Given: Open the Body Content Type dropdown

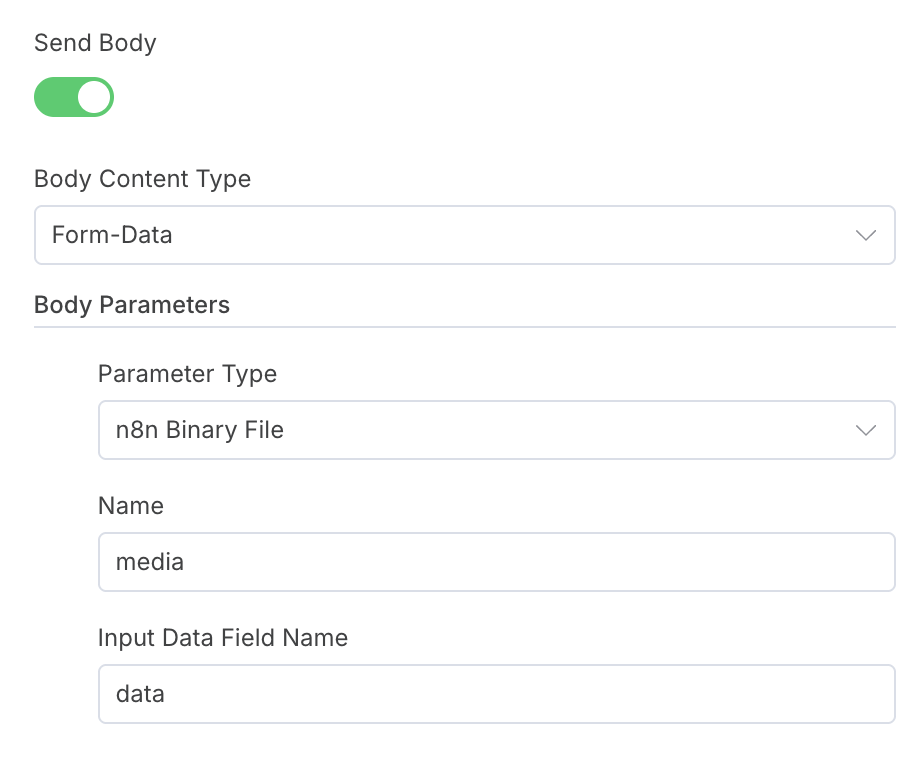Looking at the screenshot, I should pyautogui.click(x=465, y=235).
